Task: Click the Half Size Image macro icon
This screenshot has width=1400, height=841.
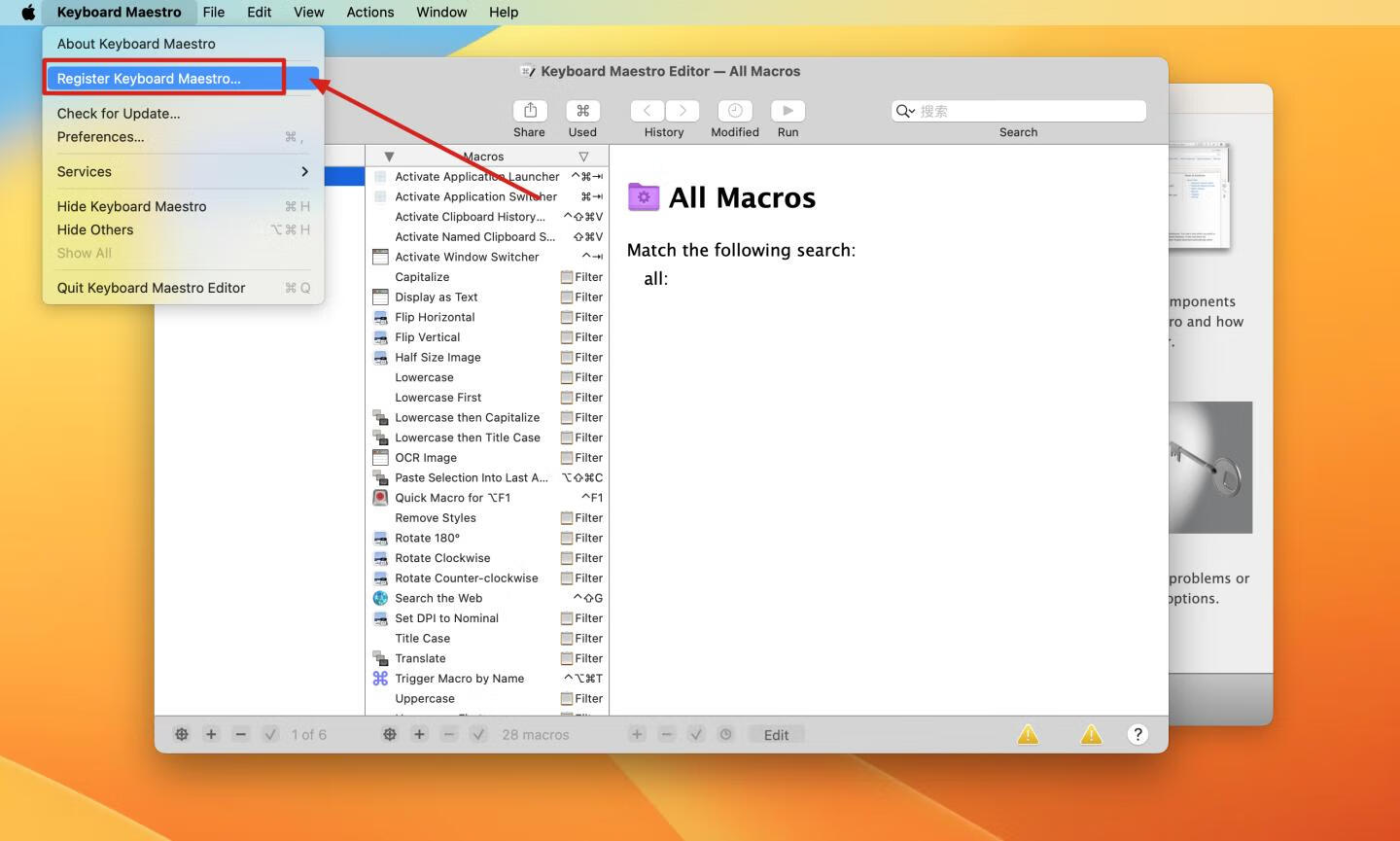Action: tap(380, 358)
